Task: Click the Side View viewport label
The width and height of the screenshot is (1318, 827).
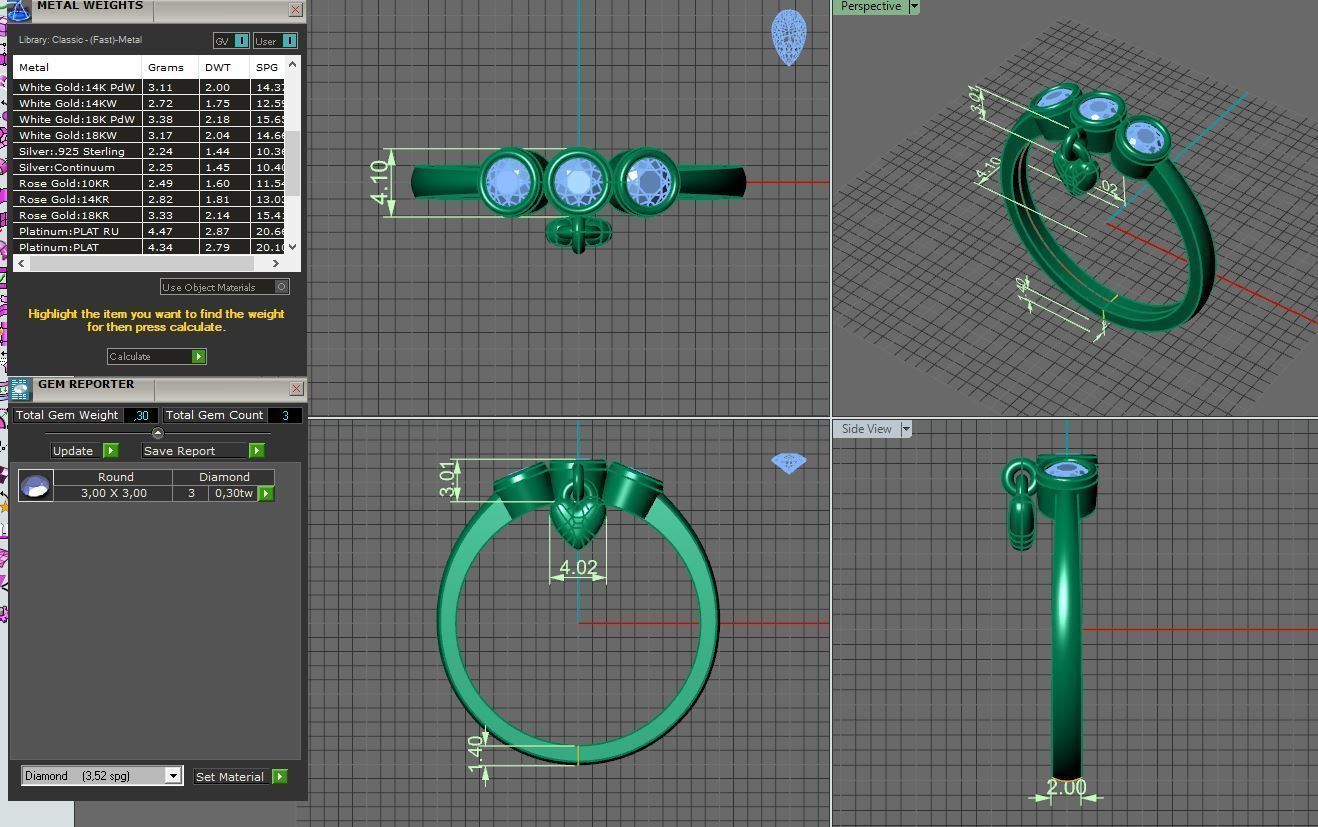Action: click(x=866, y=429)
